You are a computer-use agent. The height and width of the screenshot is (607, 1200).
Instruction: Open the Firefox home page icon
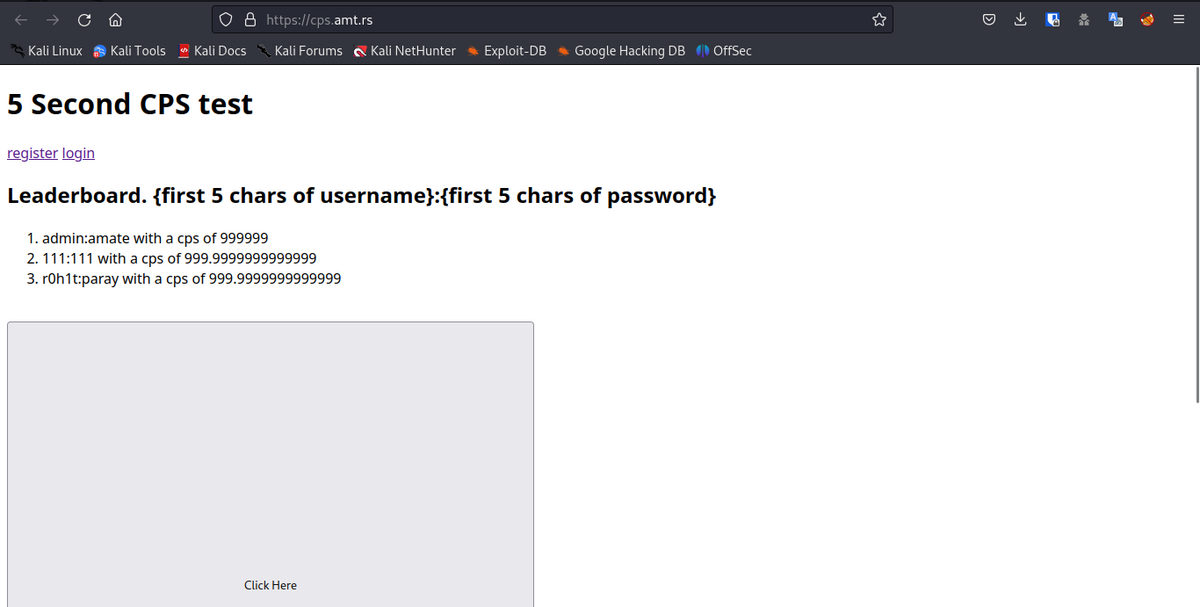pyautogui.click(x=115, y=18)
